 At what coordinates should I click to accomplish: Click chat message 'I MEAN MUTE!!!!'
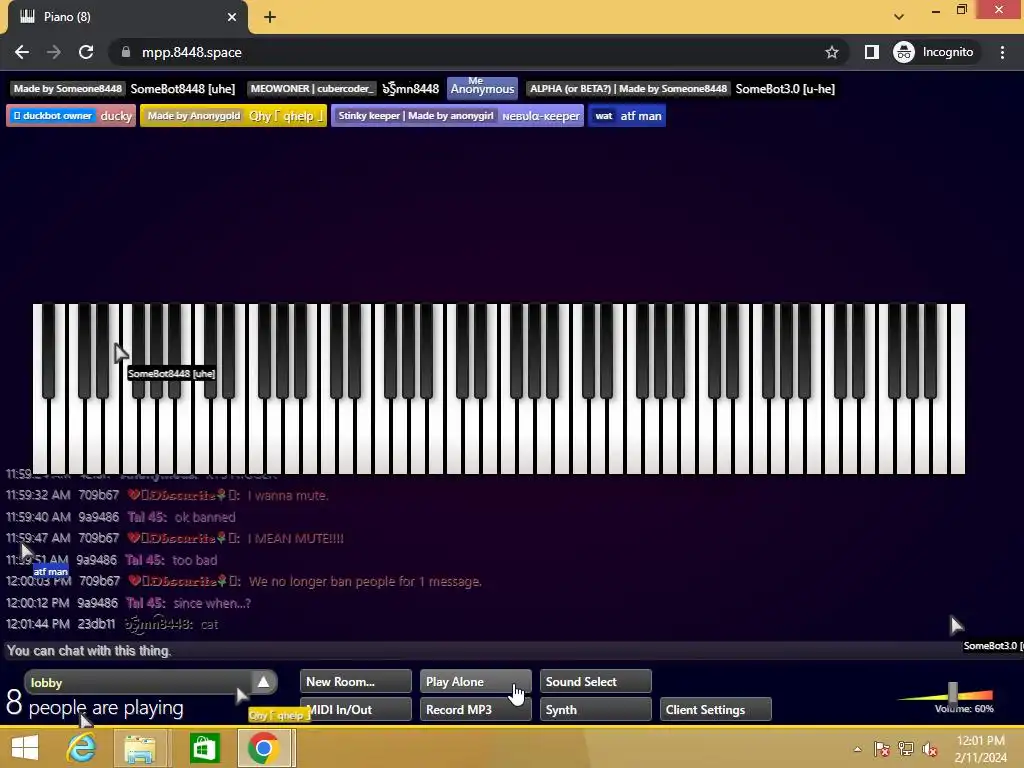tap(295, 539)
